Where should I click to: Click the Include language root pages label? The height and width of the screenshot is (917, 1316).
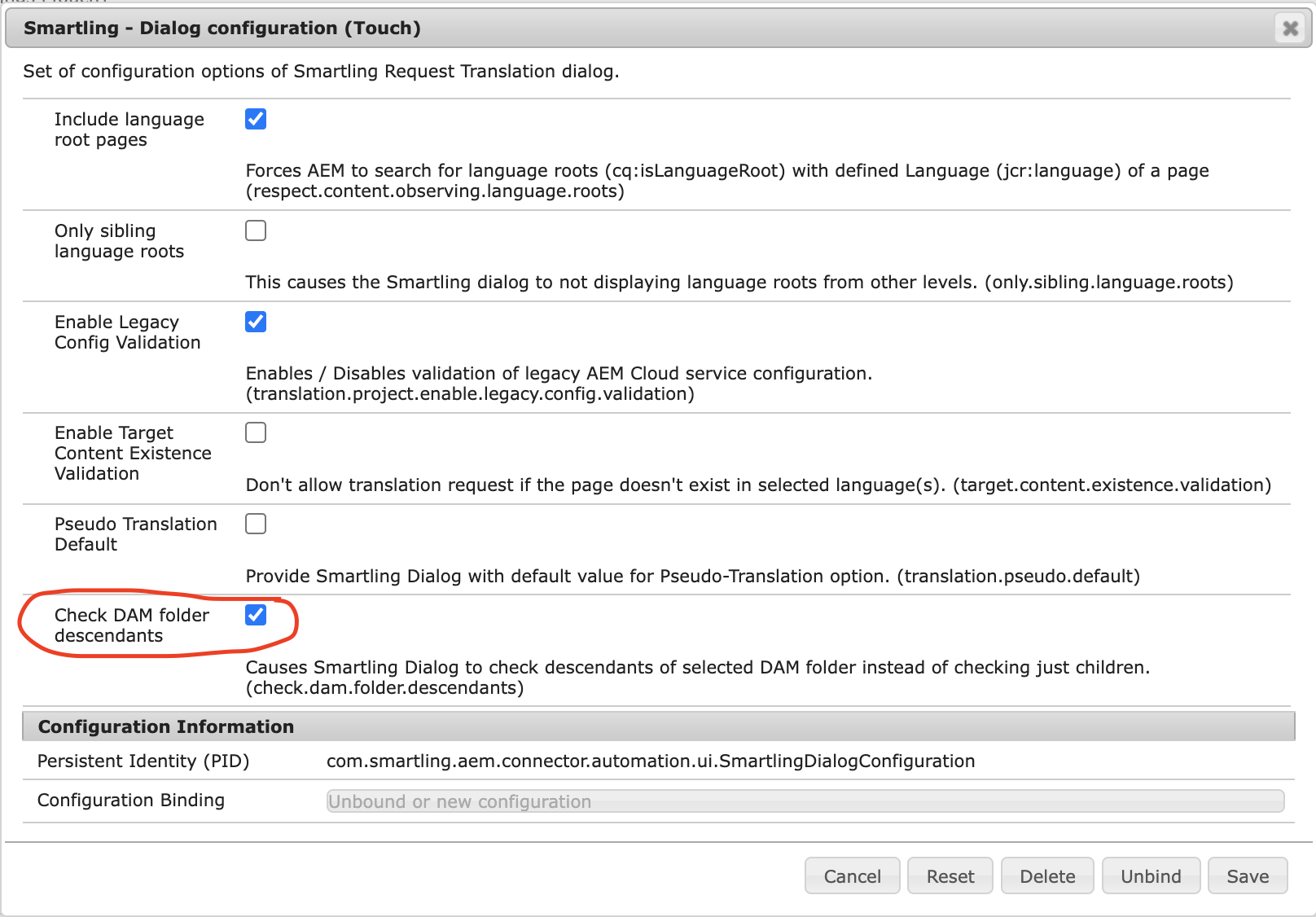(129, 129)
